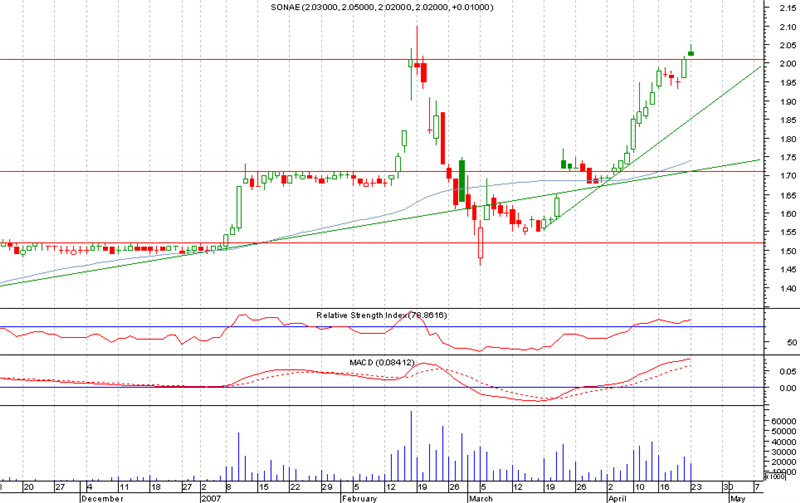
Task: Click the 1.45 price axis label
Action: click(788, 270)
